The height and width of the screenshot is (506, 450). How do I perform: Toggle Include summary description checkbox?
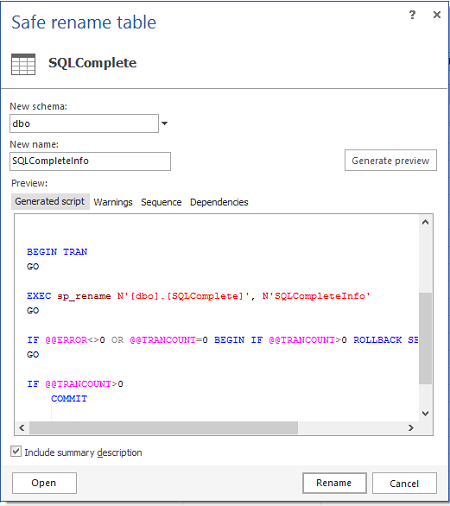pyautogui.click(x=16, y=452)
